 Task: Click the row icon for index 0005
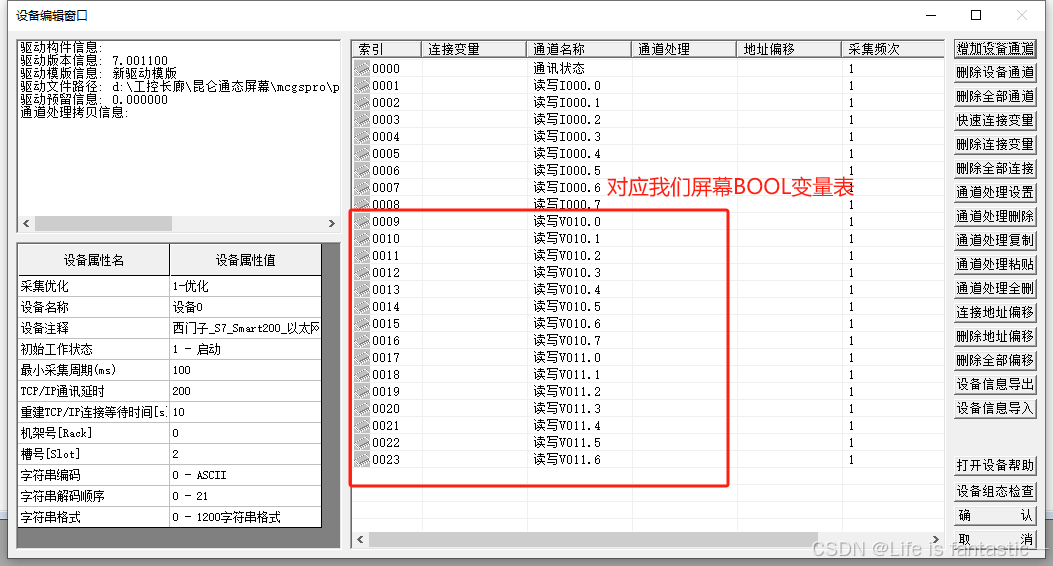tap(362, 153)
